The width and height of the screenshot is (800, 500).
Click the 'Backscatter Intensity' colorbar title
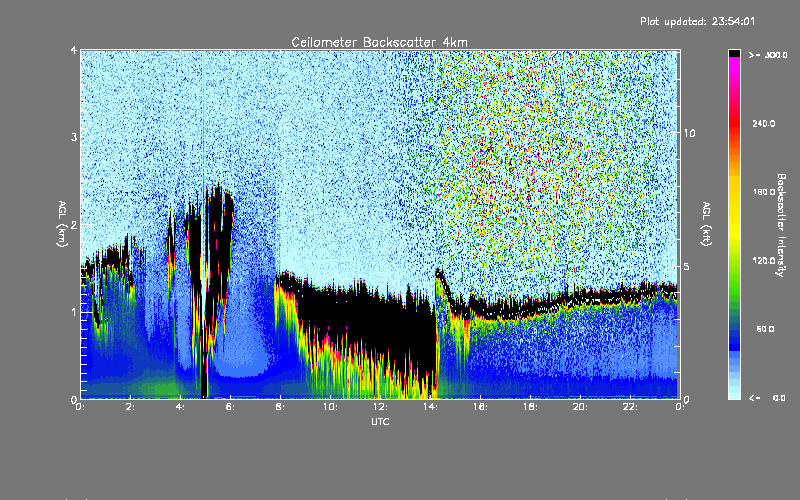click(x=781, y=225)
